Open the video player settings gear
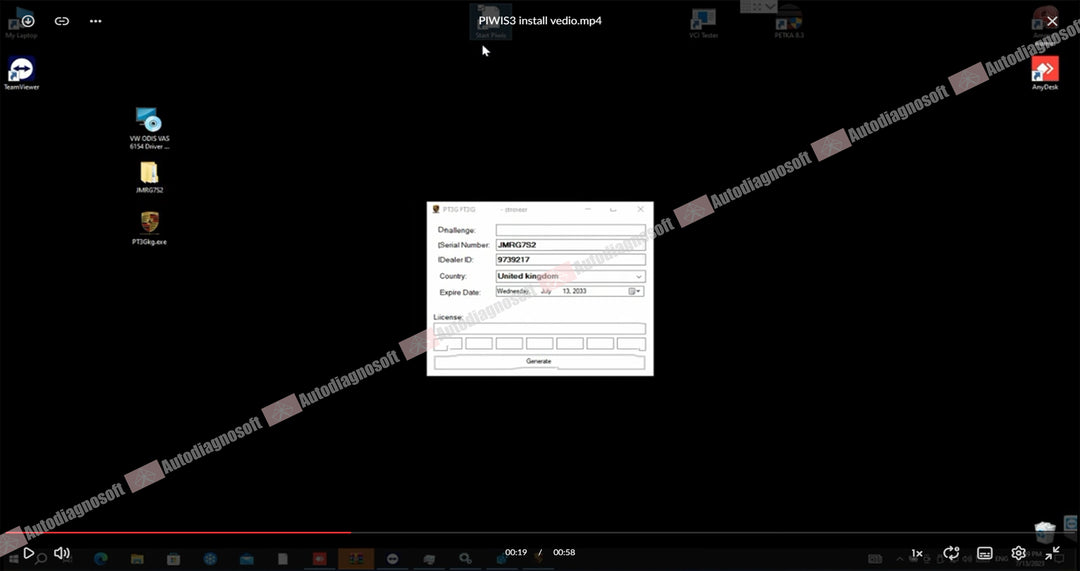 tap(1019, 553)
